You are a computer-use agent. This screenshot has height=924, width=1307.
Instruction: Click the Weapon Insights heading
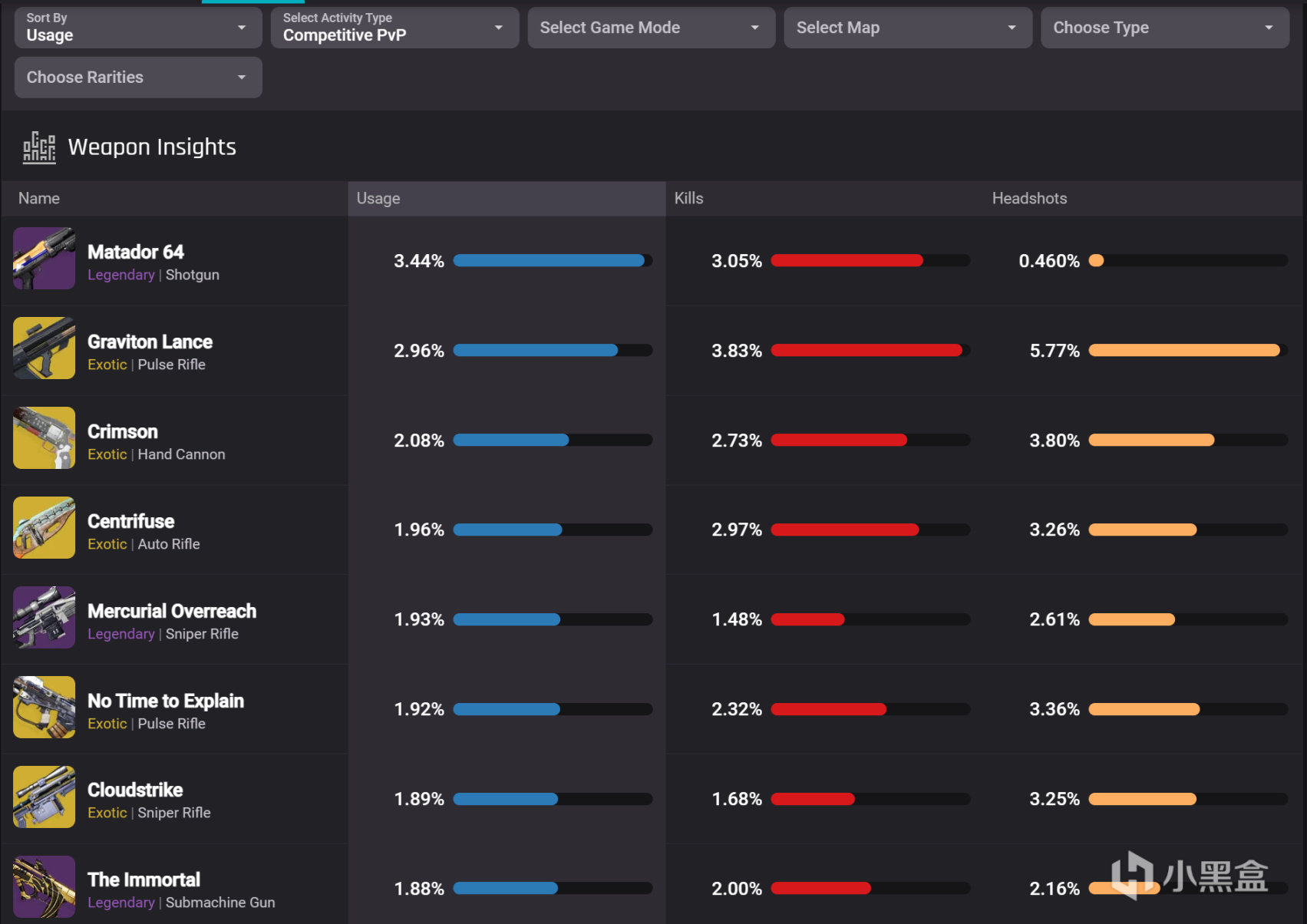(152, 147)
